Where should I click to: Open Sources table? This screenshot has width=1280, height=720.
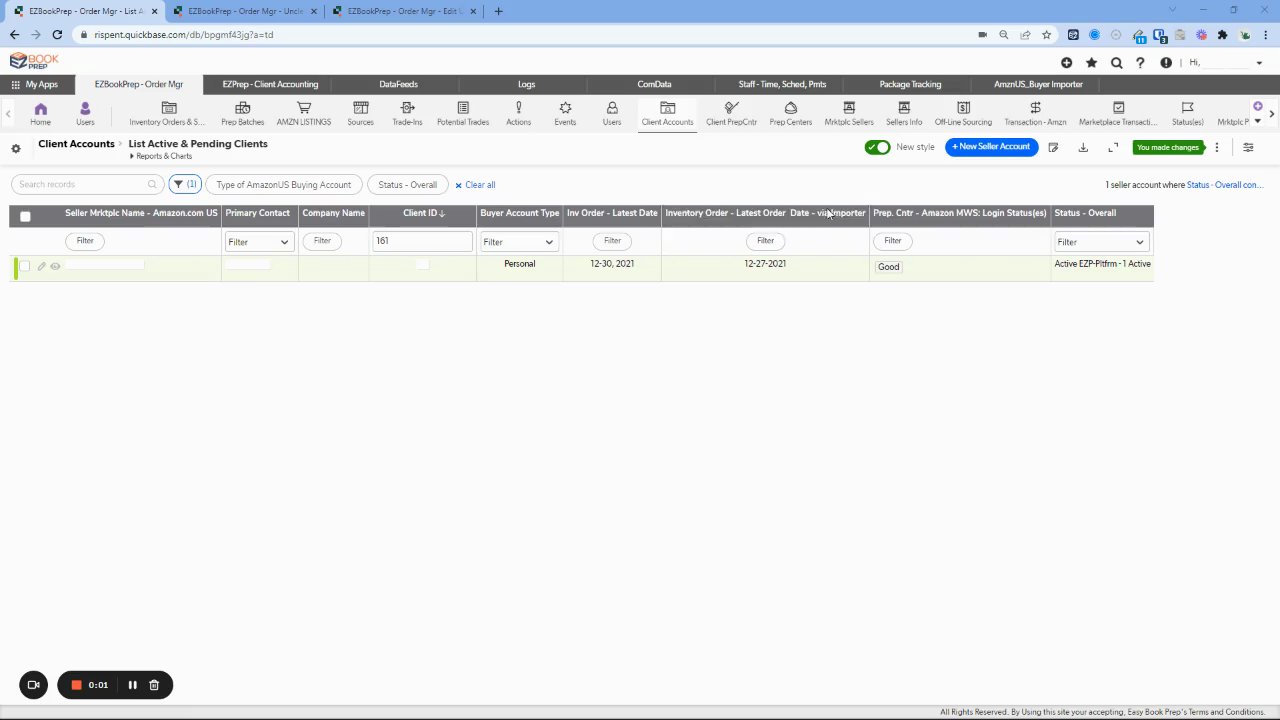pos(360,113)
